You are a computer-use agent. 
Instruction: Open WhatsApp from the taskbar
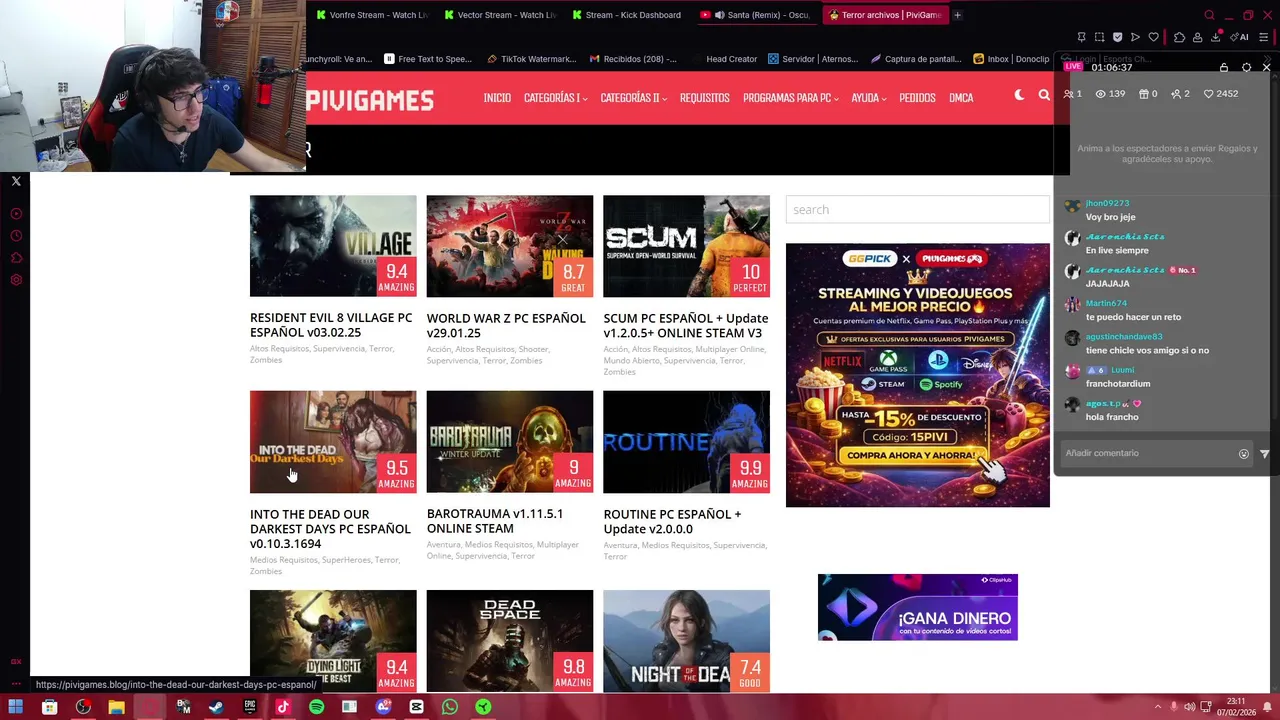[450, 707]
